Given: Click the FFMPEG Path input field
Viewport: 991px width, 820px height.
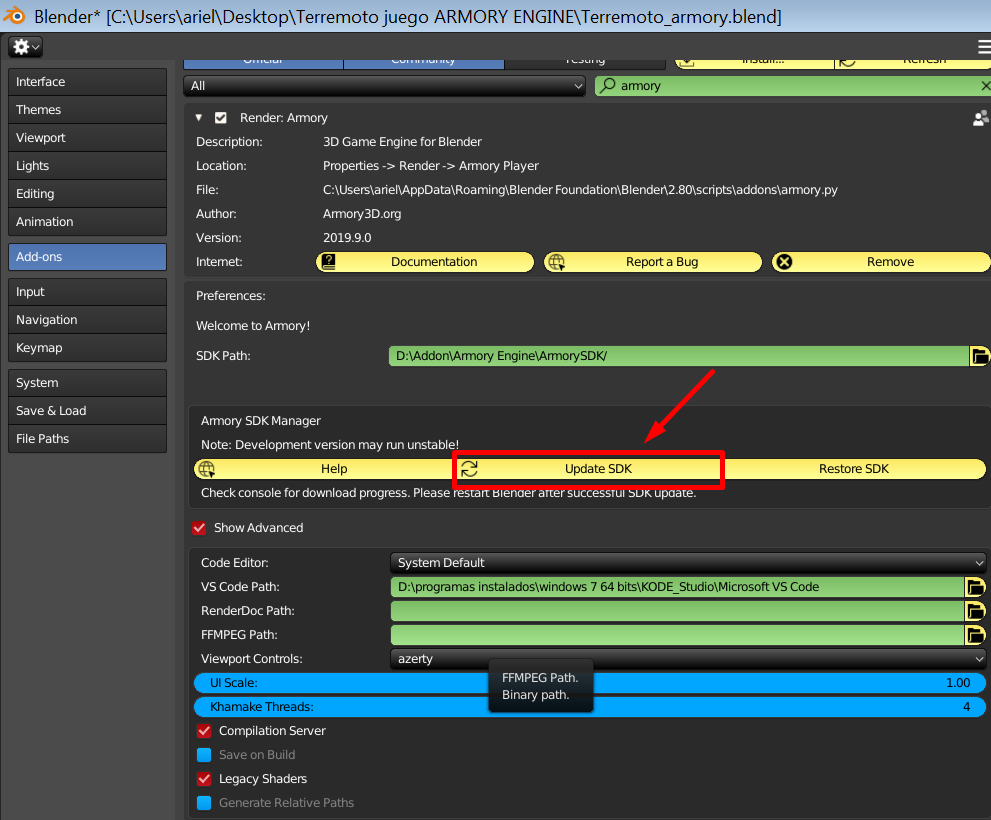Looking at the screenshot, I should pos(678,635).
